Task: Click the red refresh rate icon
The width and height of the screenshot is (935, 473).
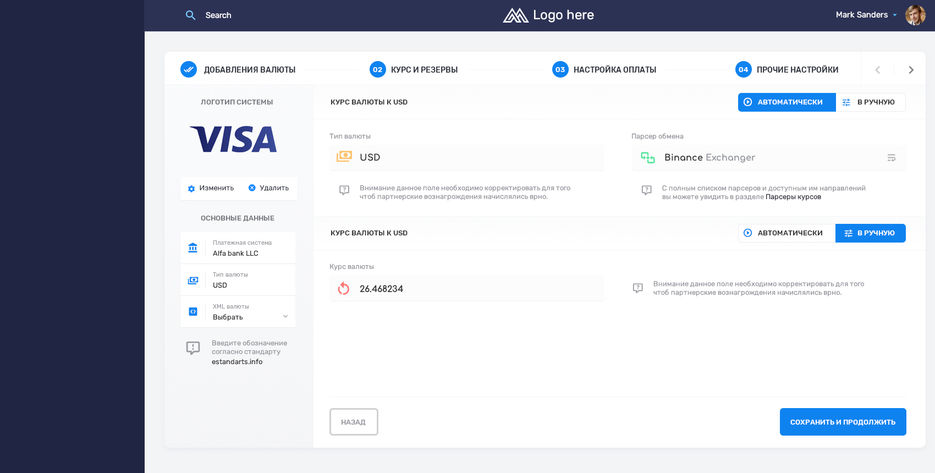Action: [x=343, y=289]
